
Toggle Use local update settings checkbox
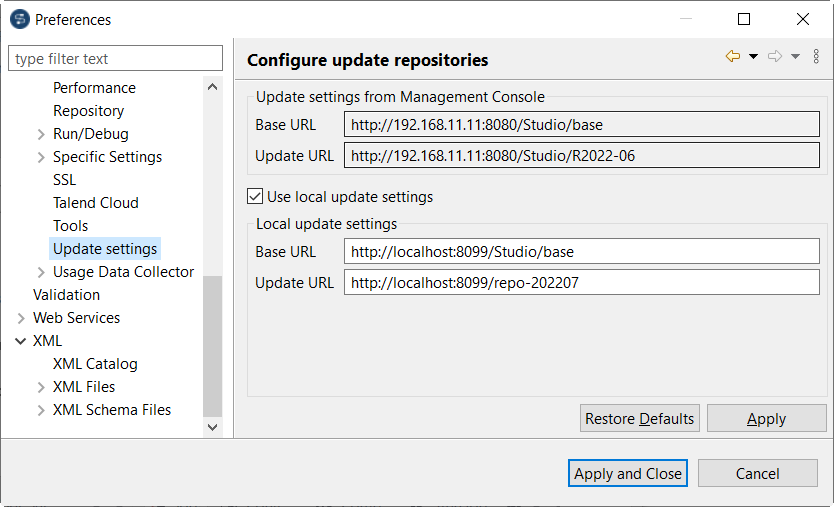pyautogui.click(x=255, y=197)
